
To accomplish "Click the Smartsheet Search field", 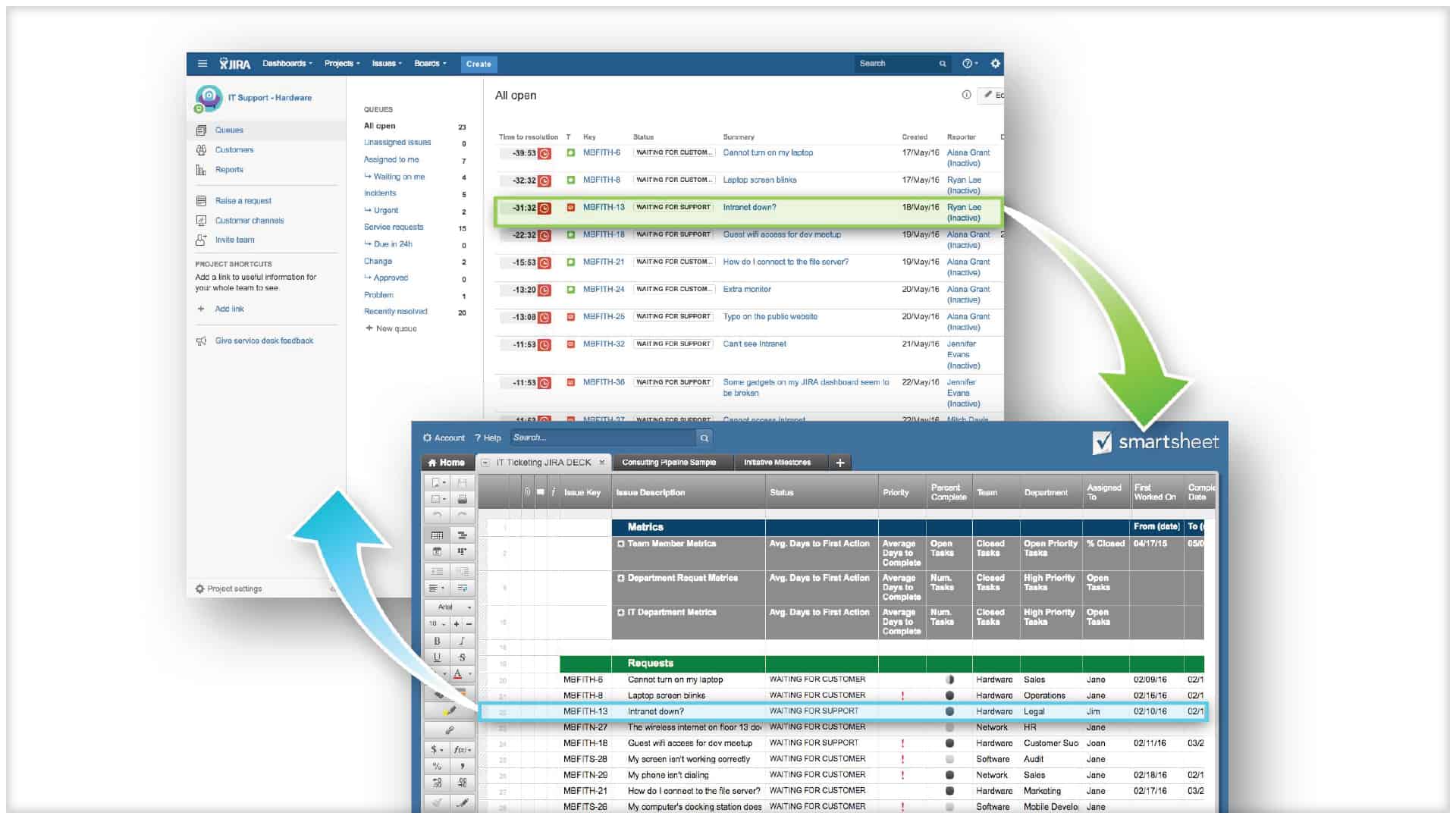I will (603, 438).
